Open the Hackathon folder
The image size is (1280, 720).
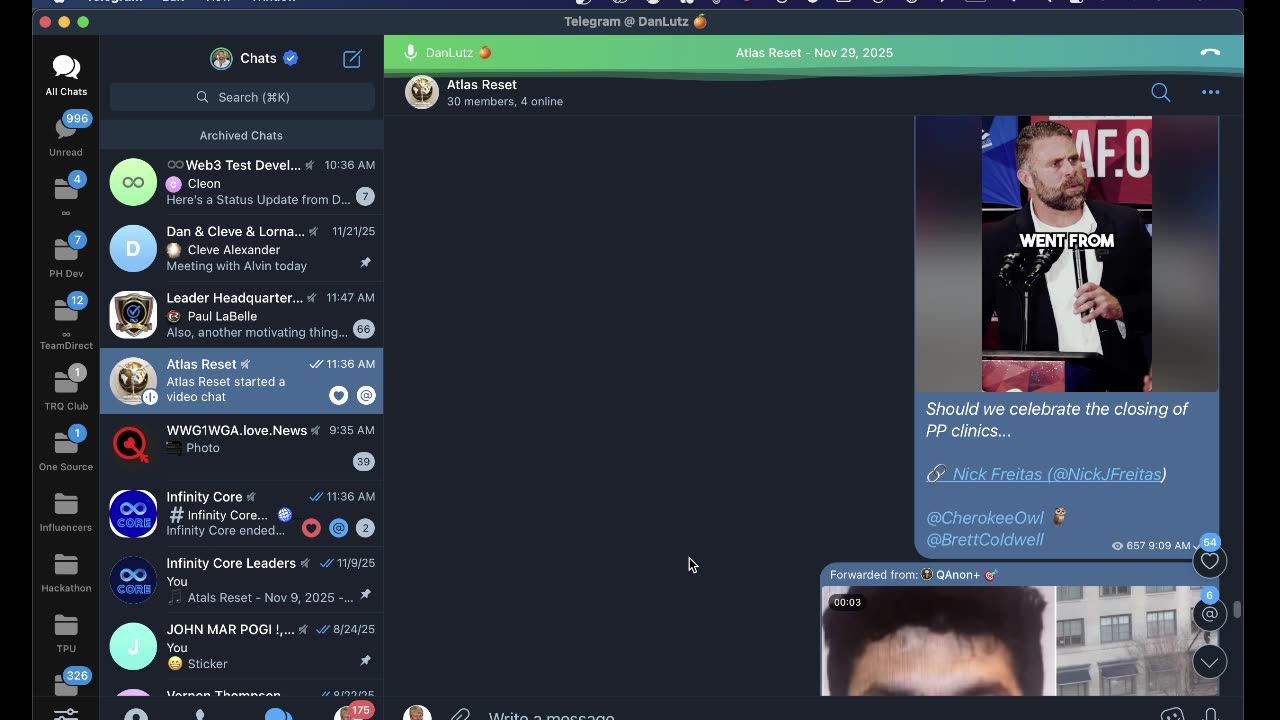(66, 571)
